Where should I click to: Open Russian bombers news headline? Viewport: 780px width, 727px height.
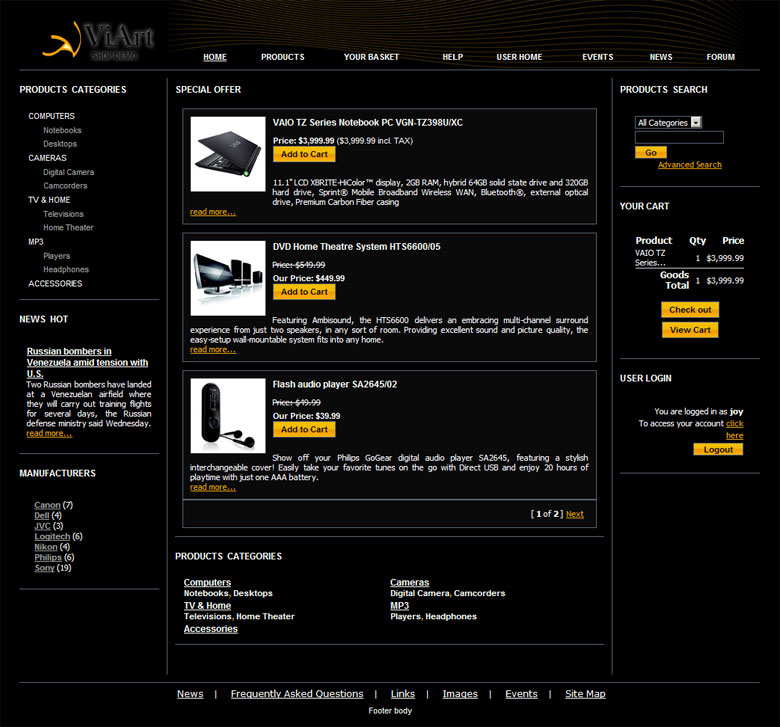tap(87, 362)
